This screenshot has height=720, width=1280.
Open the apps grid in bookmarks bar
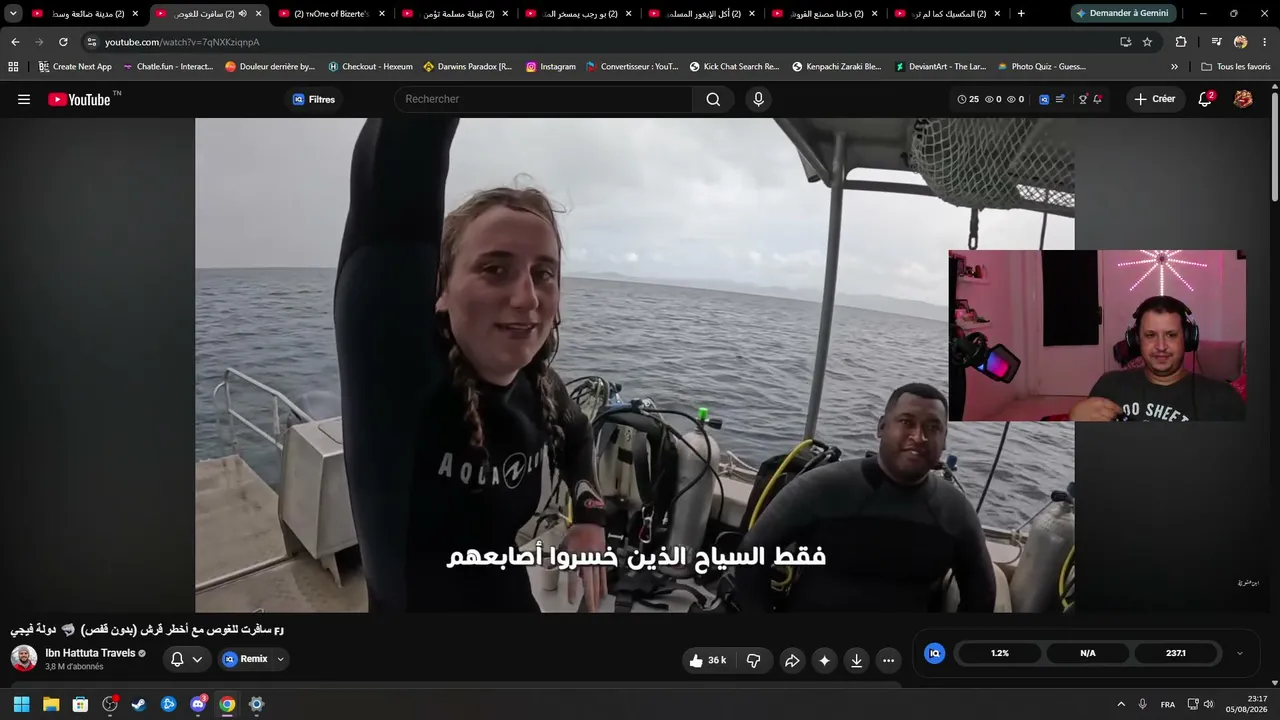click(13, 67)
